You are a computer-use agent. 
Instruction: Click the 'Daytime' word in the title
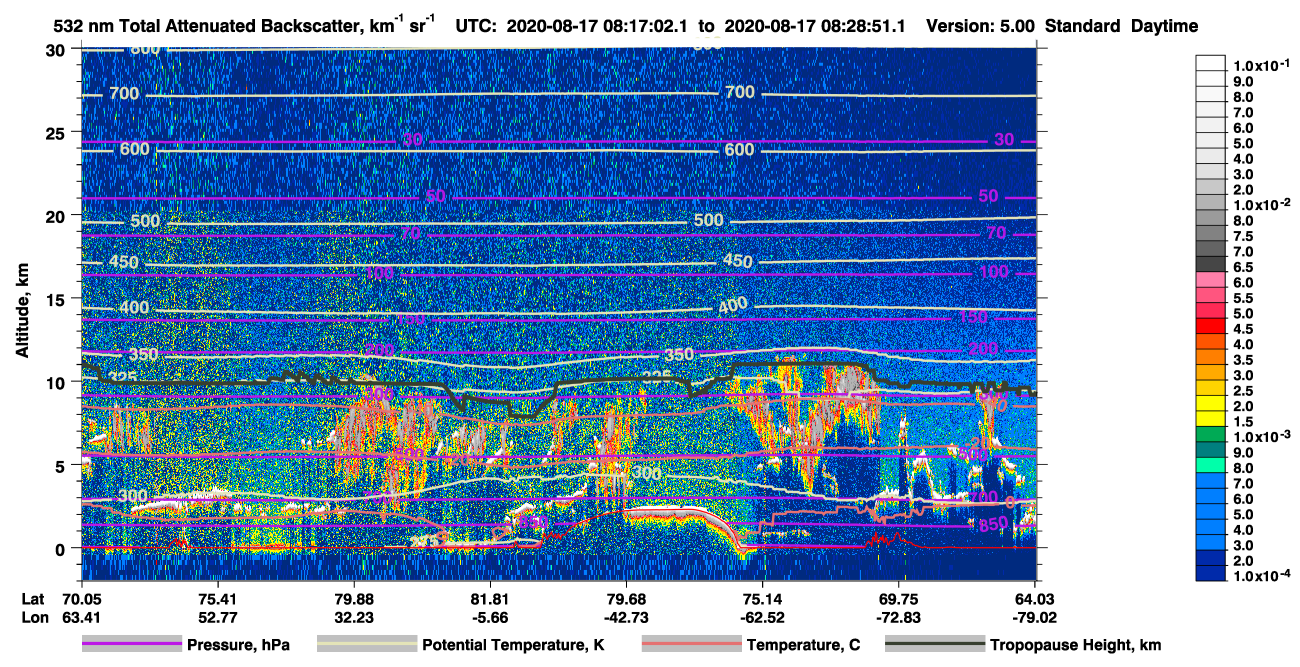1164,26
